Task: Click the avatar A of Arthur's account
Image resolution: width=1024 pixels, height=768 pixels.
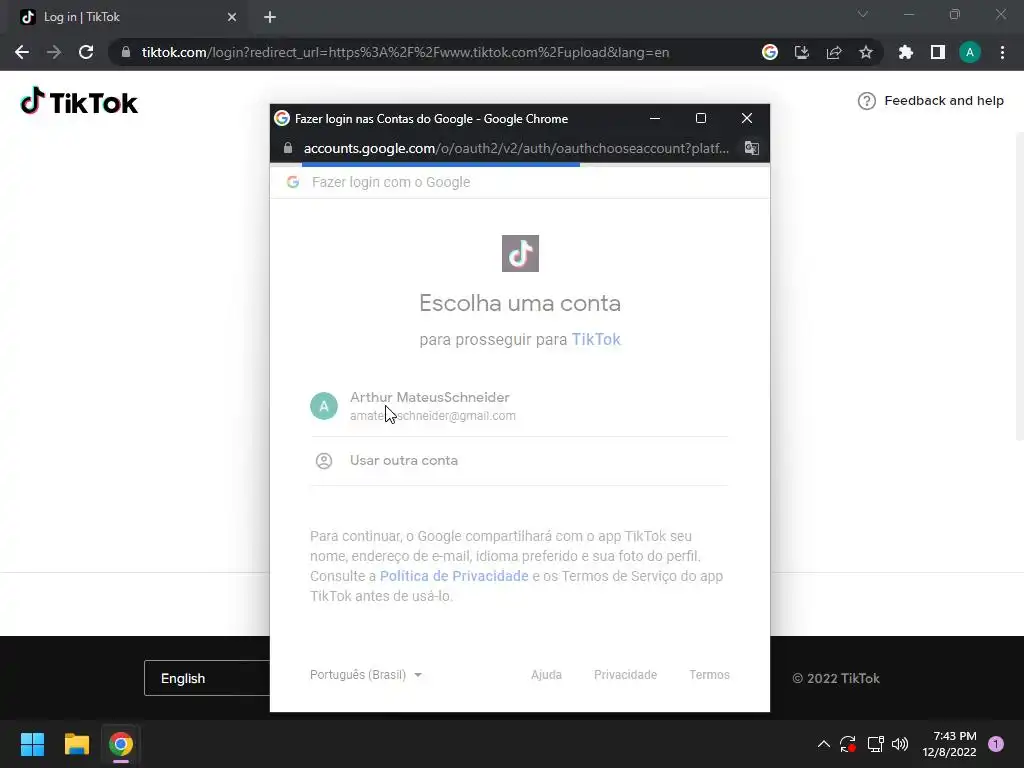Action: coord(324,406)
